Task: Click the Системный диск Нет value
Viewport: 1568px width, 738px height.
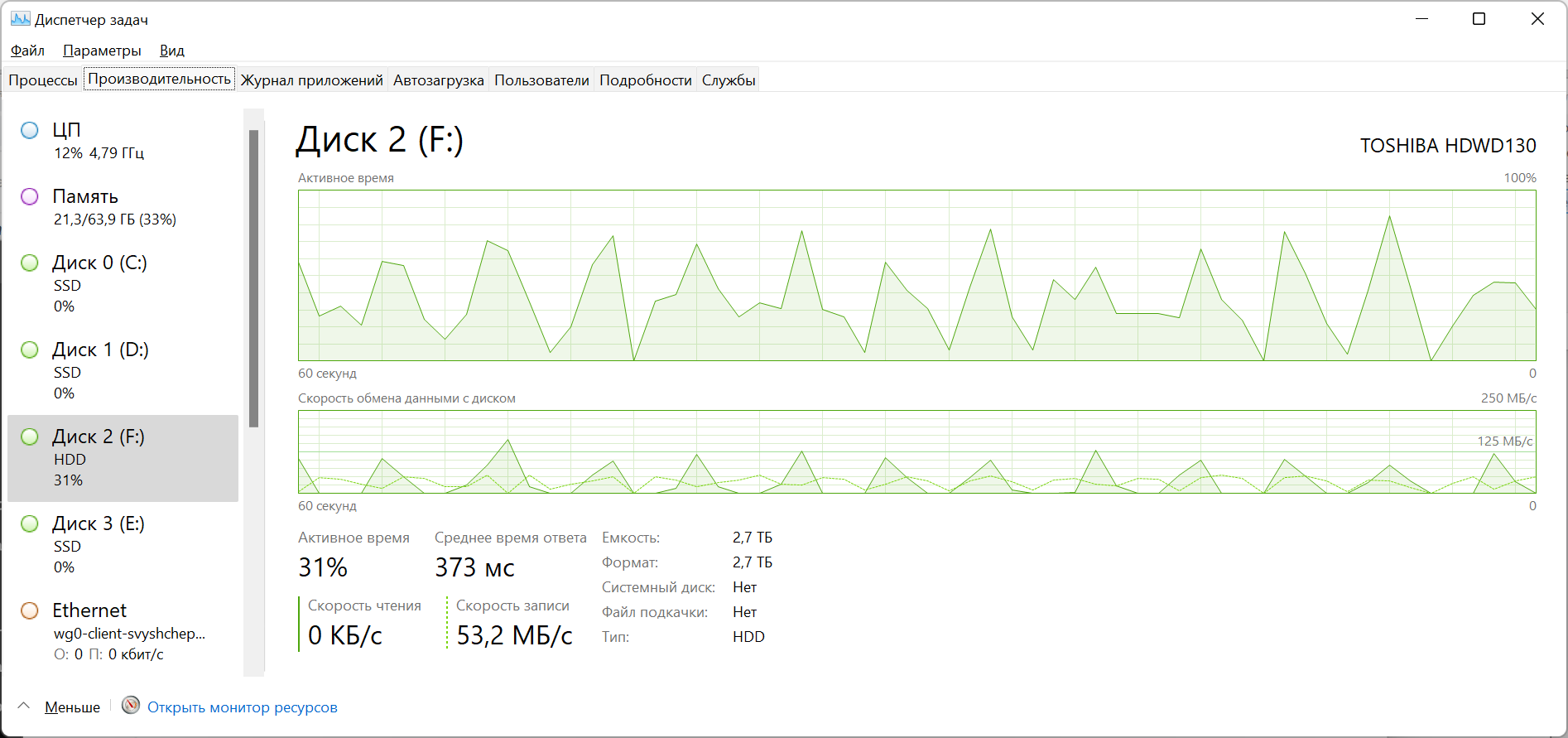Action: point(744,587)
